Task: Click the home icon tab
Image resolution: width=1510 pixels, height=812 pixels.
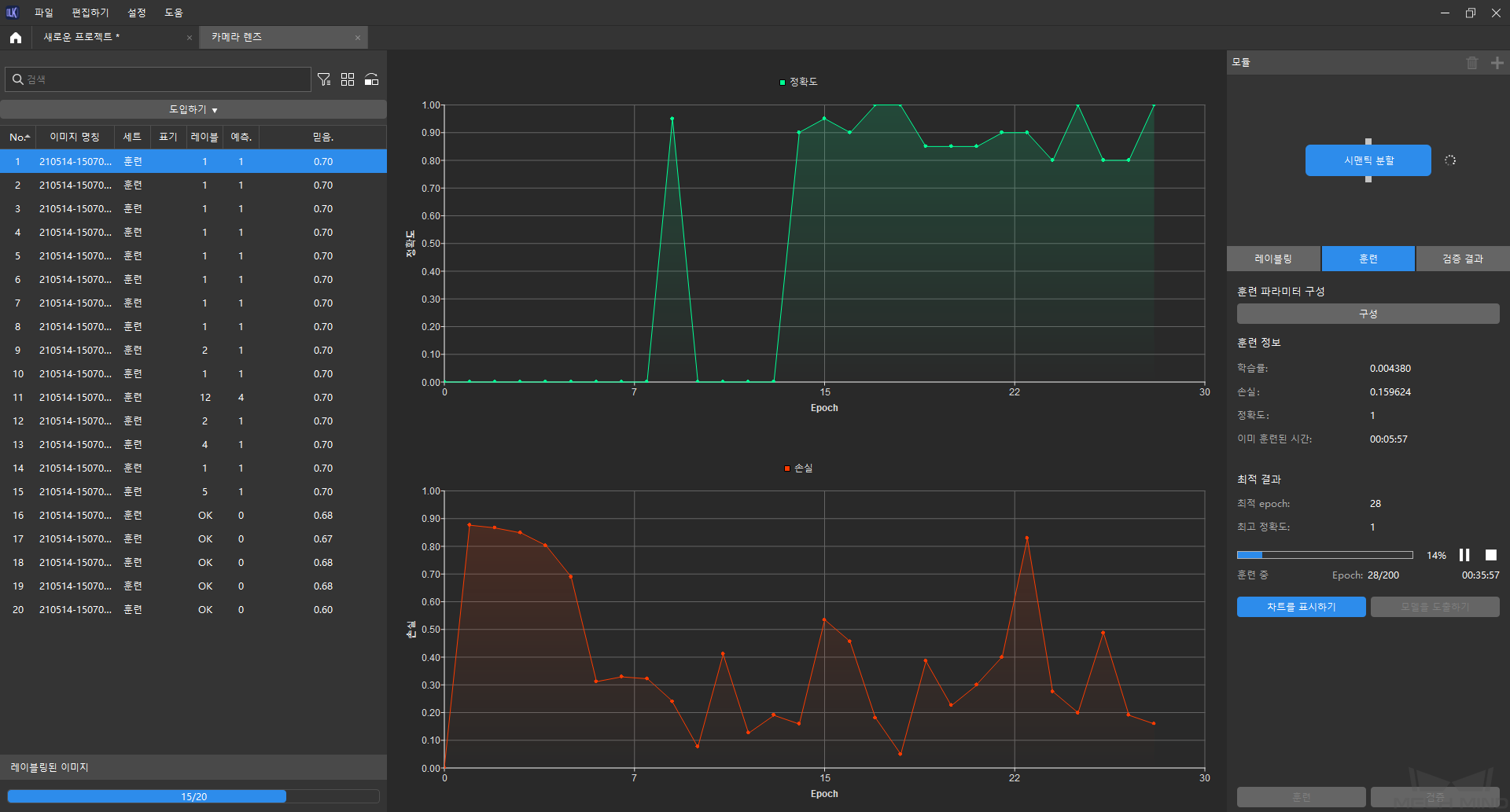Action: [16, 37]
